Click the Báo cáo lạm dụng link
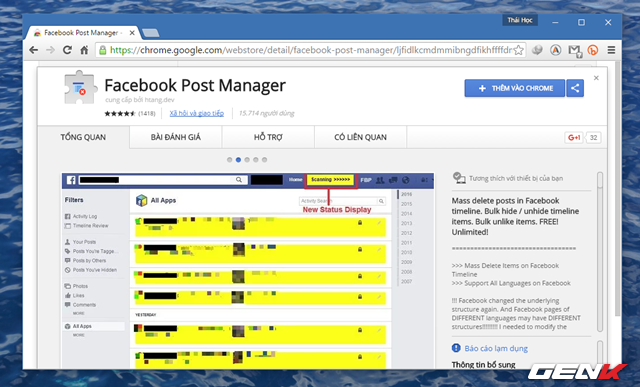Image resolution: width=640 pixels, height=387 pixels. [496, 348]
